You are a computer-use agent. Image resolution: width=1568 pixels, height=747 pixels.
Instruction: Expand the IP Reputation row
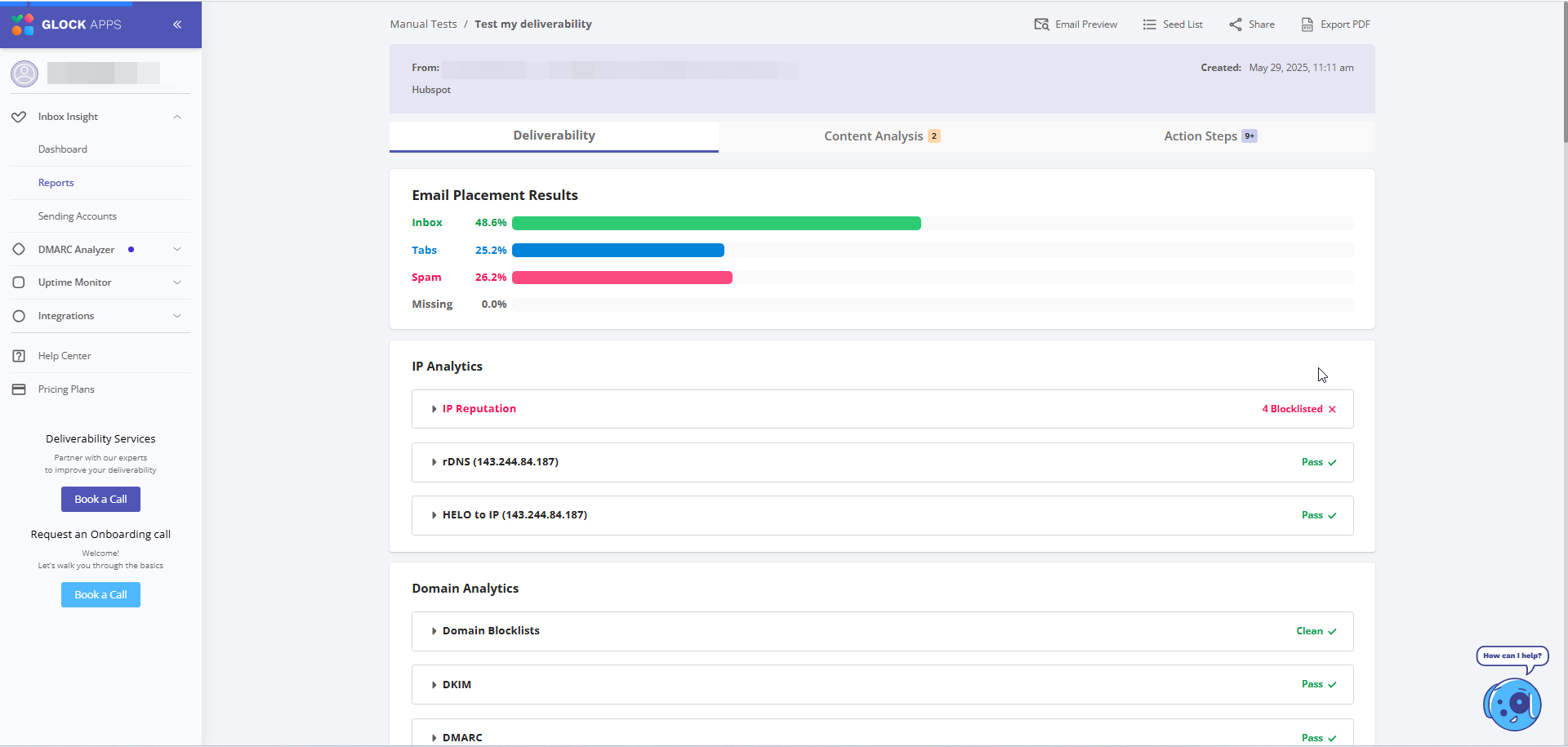pyautogui.click(x=479, y=409)
